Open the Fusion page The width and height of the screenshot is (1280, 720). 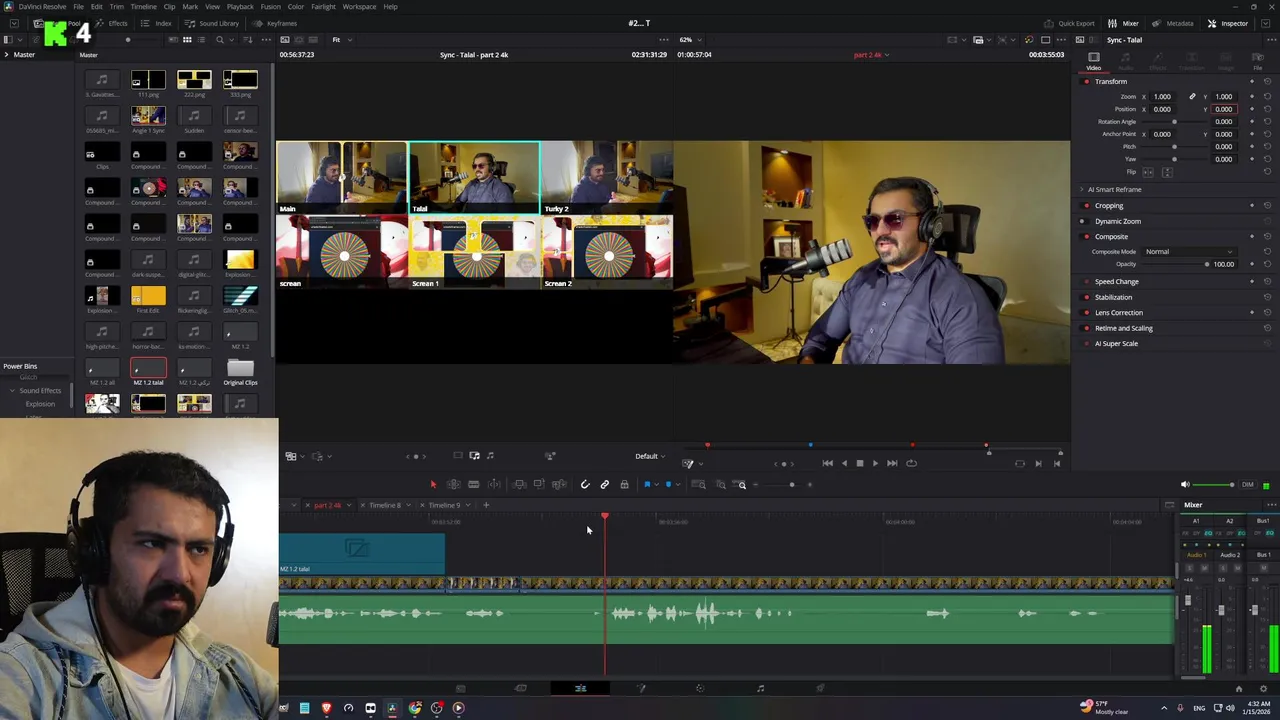[x=641, y=688]
